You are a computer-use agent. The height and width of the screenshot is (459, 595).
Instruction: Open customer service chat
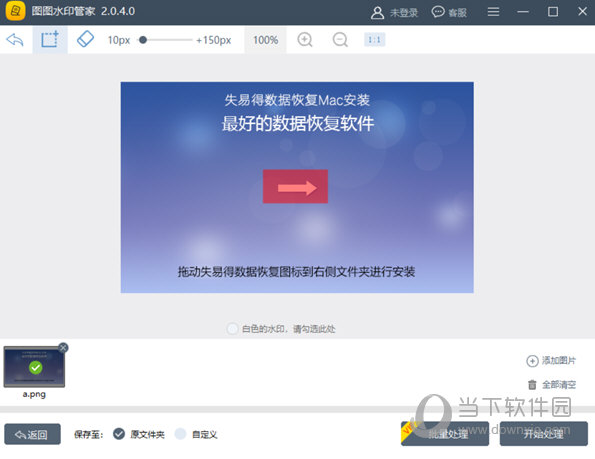click(449, 13)
